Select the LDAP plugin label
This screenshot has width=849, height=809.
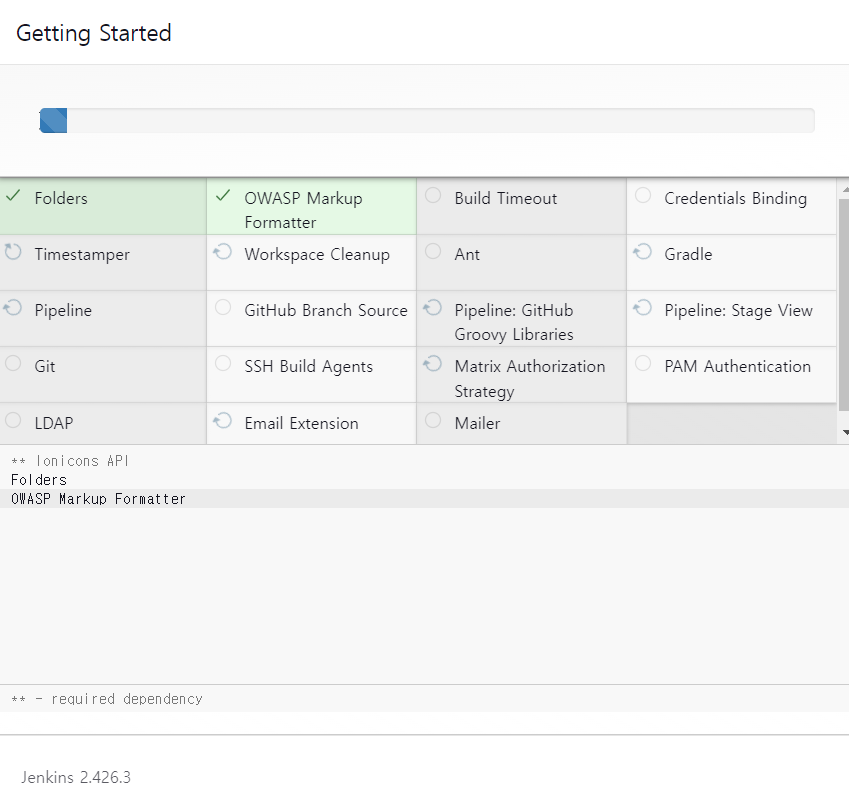click(x=54, y=423)
